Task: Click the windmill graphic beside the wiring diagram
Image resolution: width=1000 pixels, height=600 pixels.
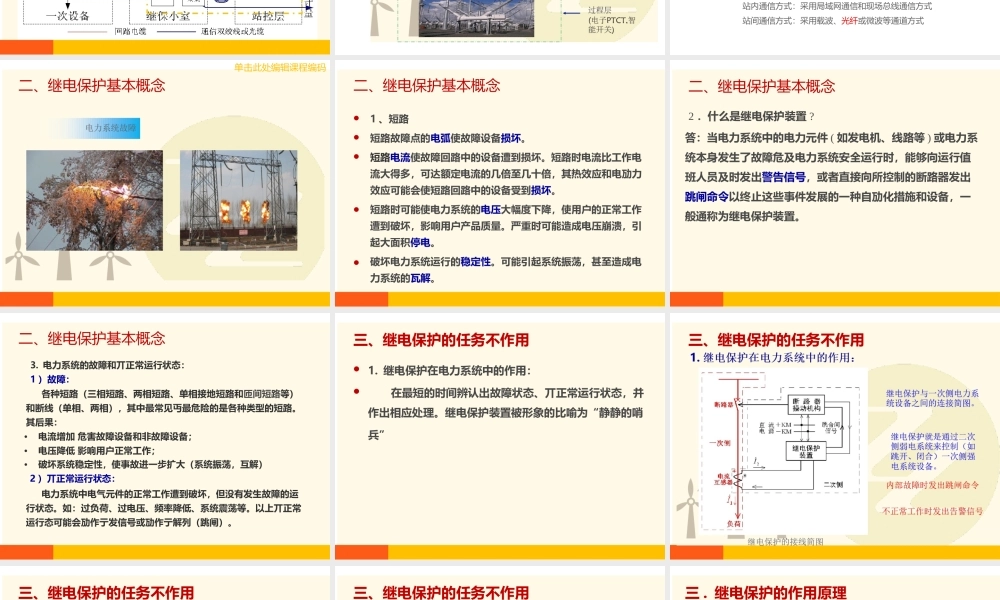Action: (x=688, y=505)
